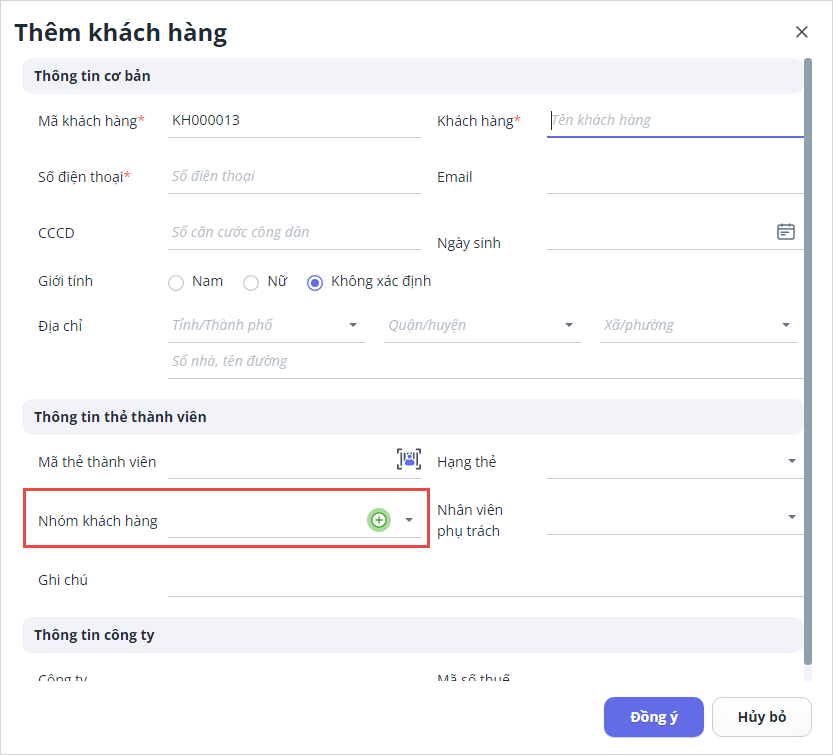
Task: Click the Số điện thoại input field
Action: [295, 177]
